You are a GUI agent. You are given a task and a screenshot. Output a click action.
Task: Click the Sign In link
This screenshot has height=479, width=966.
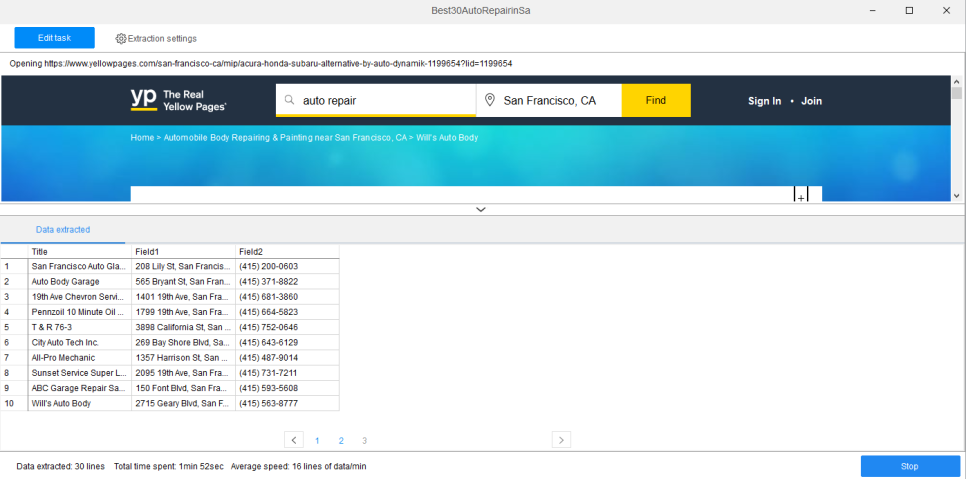click(x=765, y=101)
